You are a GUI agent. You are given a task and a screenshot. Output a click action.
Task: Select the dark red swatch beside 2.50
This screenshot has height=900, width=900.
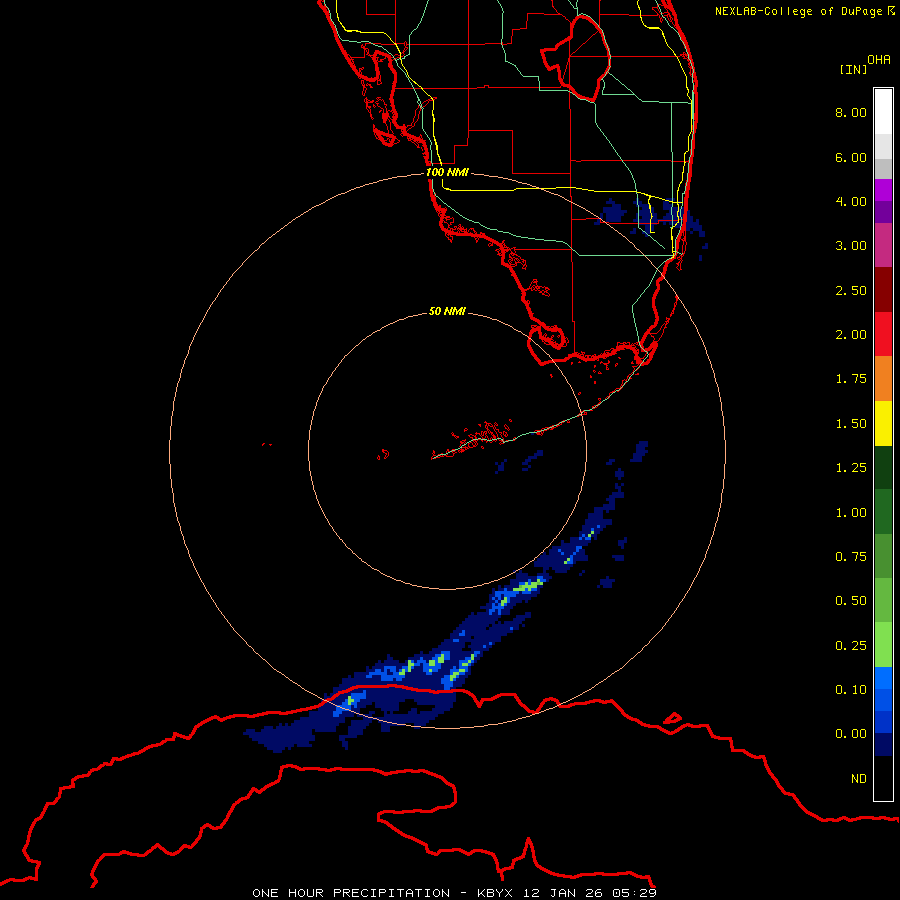(x=883, y=290)
